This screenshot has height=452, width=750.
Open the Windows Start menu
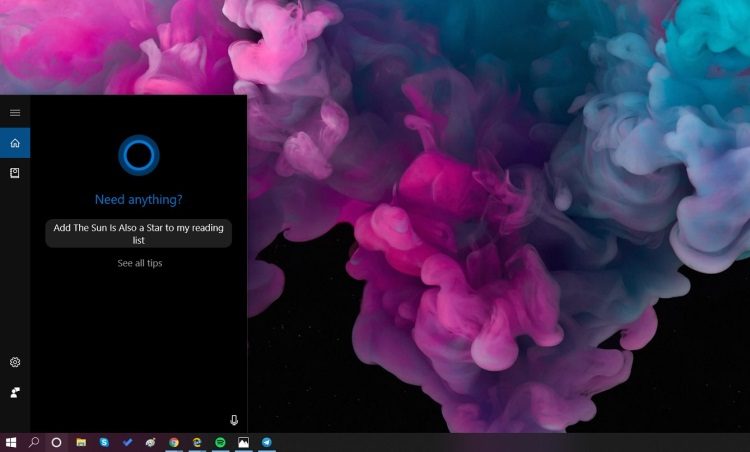pyautogui.click(x=11, y=442)
